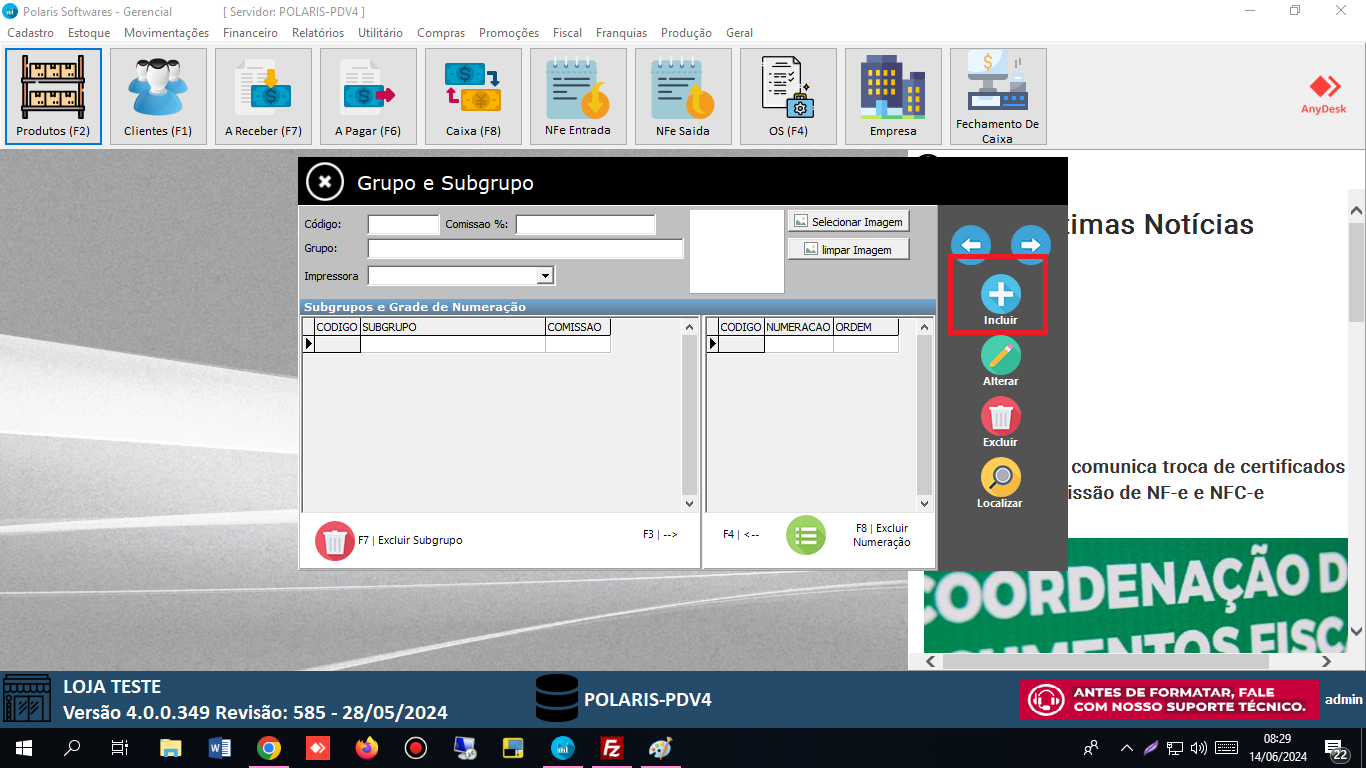
Task: Expand the Impressora dropdown
Action: pyautogui.click(x=545, y=276)
